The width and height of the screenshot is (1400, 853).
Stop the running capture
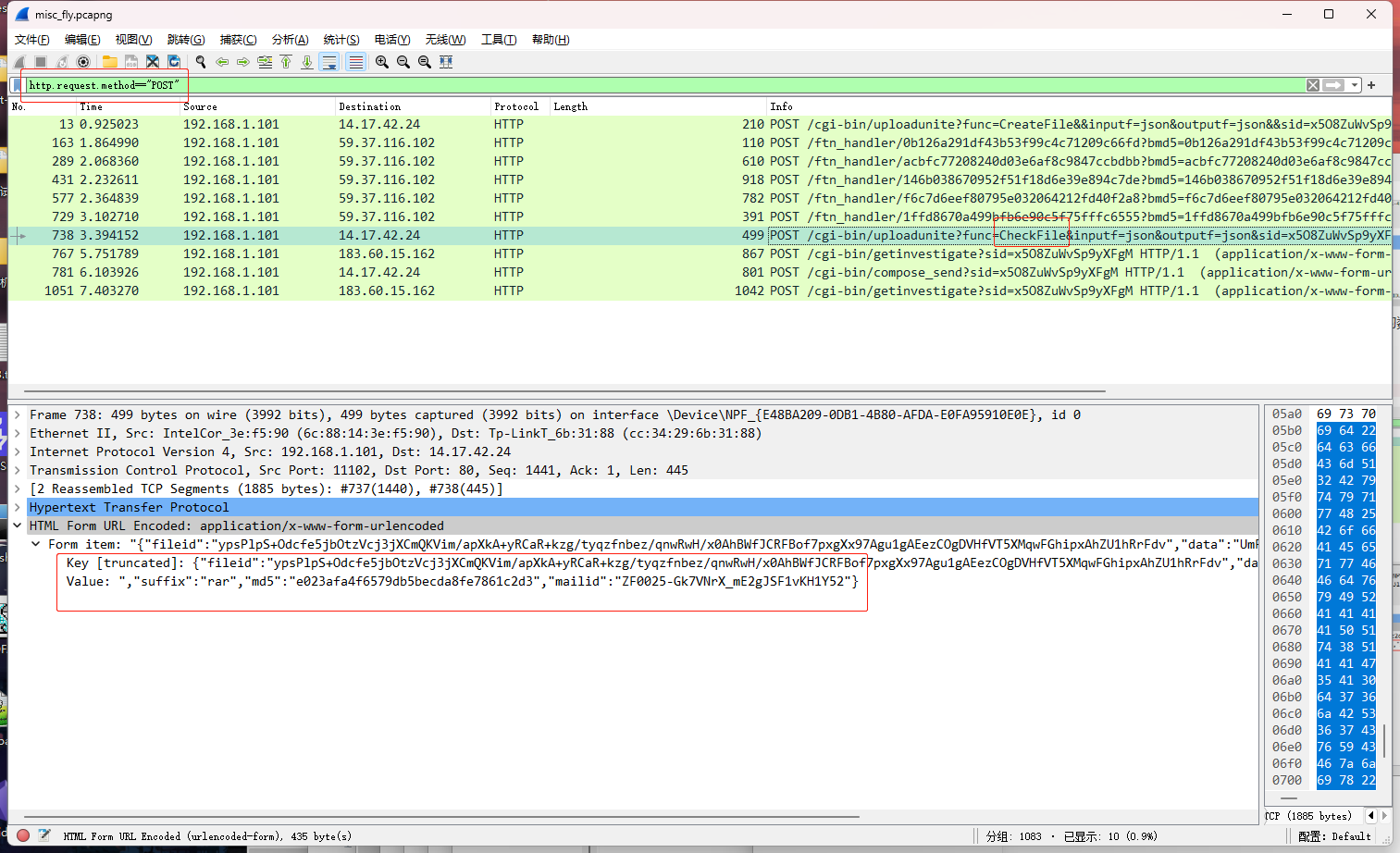(x=41, y=62)
